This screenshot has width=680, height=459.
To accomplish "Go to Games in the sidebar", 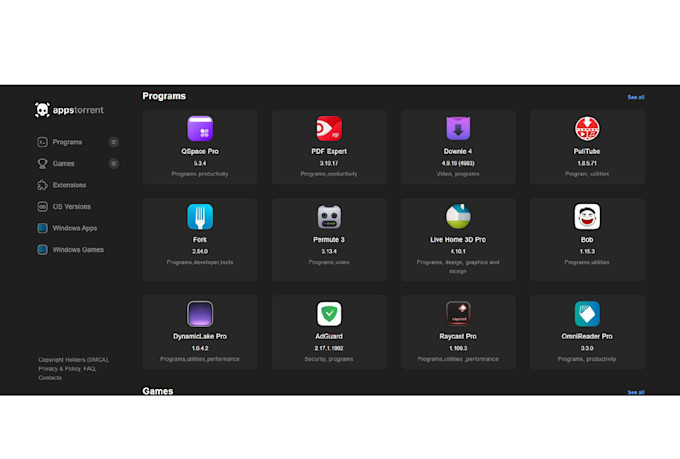I will point(63,164).
